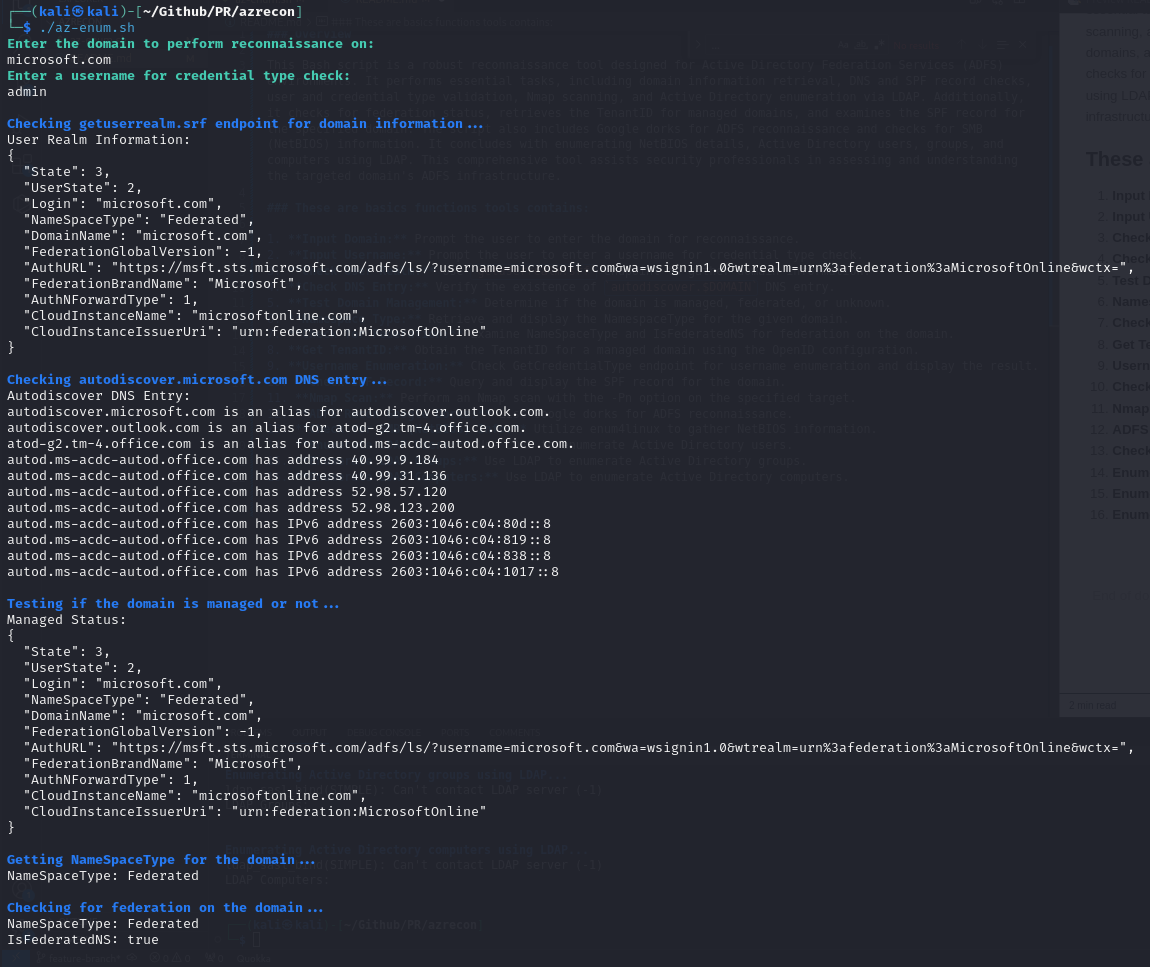Click the ./az-enum.sh command text
The width and height of the screenshot is (1150, 967).
87,28
